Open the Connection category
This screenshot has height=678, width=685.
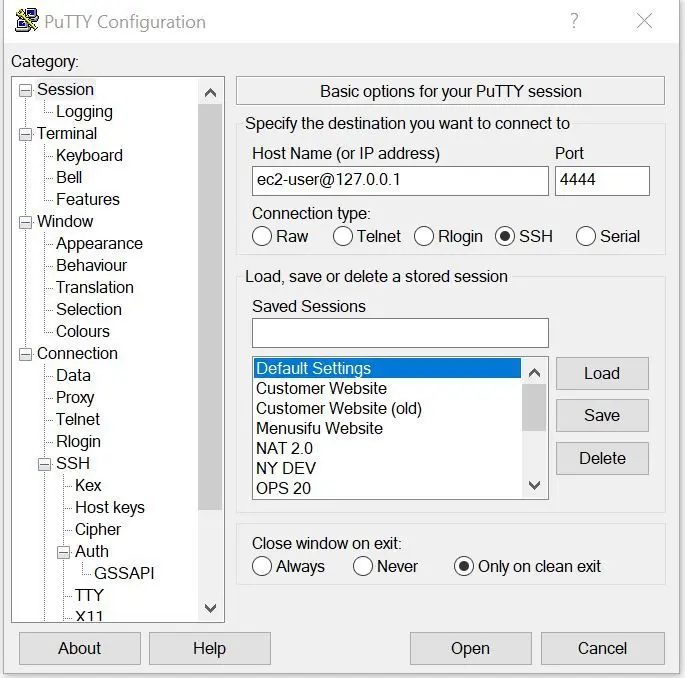tap(77, 353)
